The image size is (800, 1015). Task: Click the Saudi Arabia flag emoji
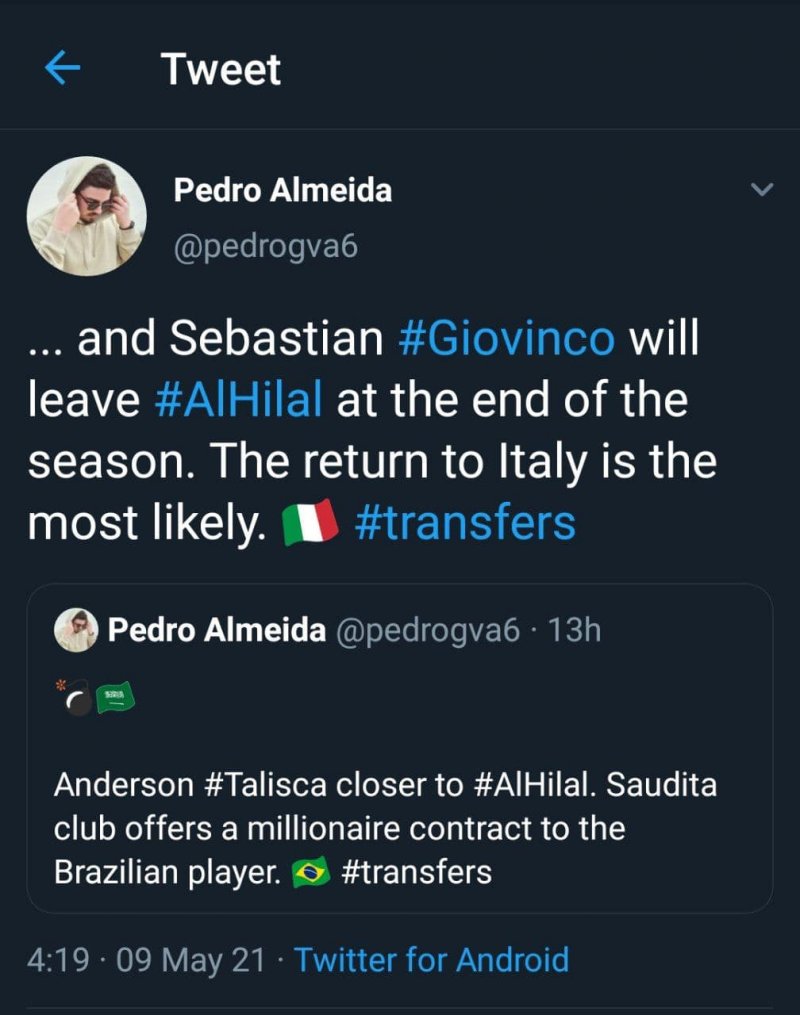point(115,697)
